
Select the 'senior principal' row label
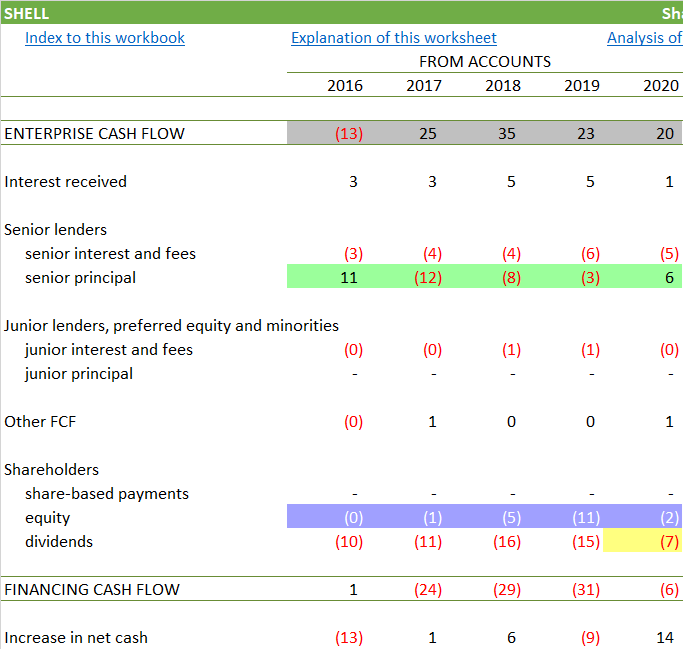[x=81, y=278]
